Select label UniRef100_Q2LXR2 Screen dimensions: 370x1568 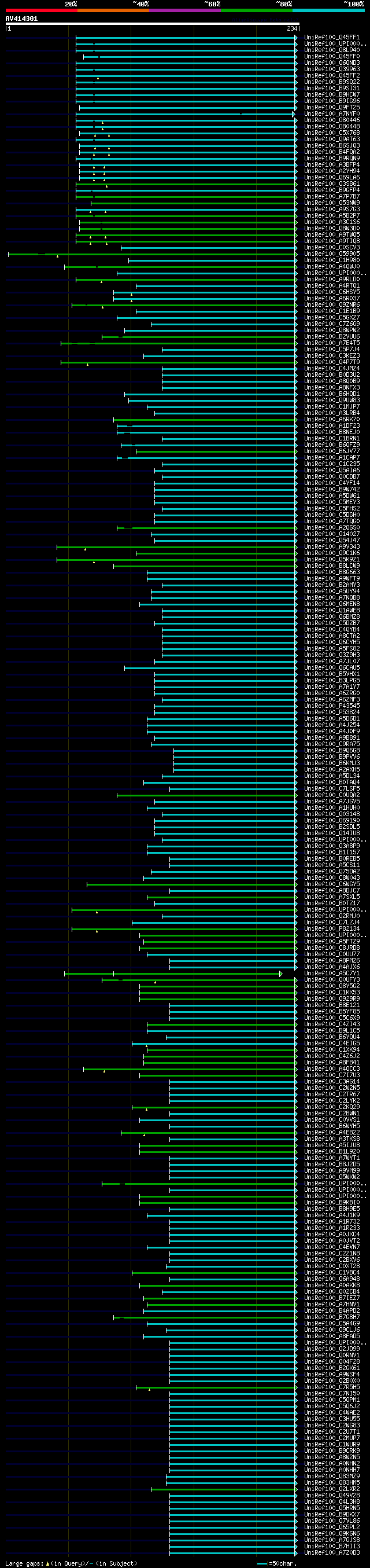[x=332, y=1489]
